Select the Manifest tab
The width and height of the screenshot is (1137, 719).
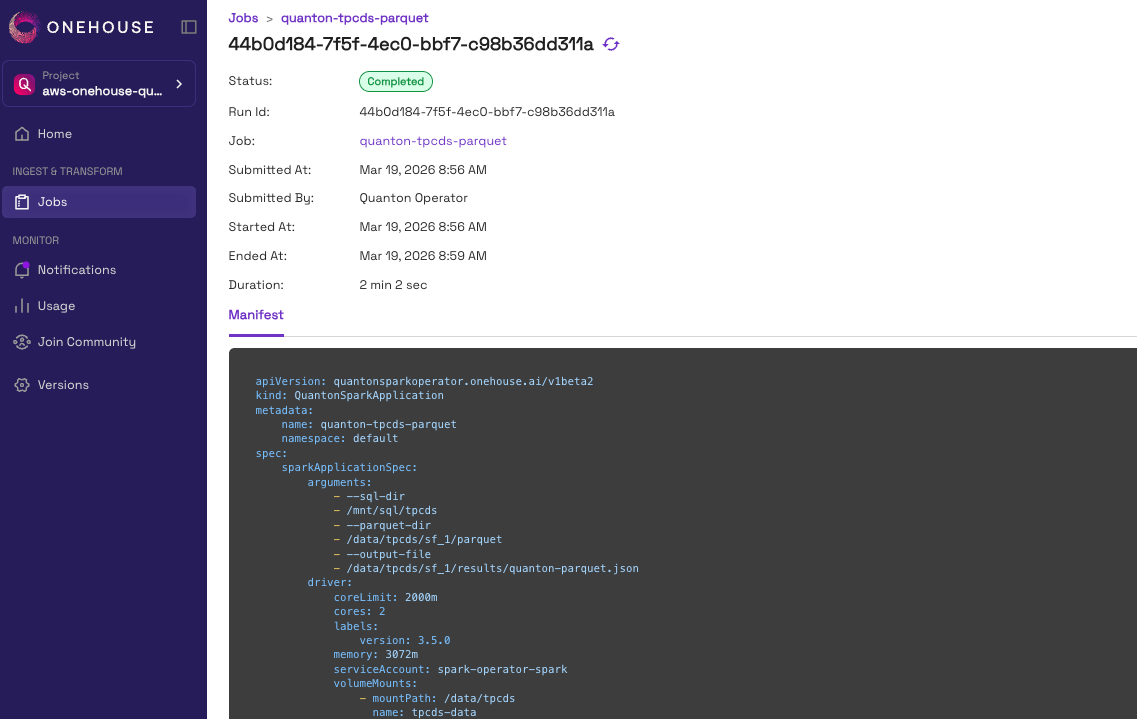coord(256,315)
